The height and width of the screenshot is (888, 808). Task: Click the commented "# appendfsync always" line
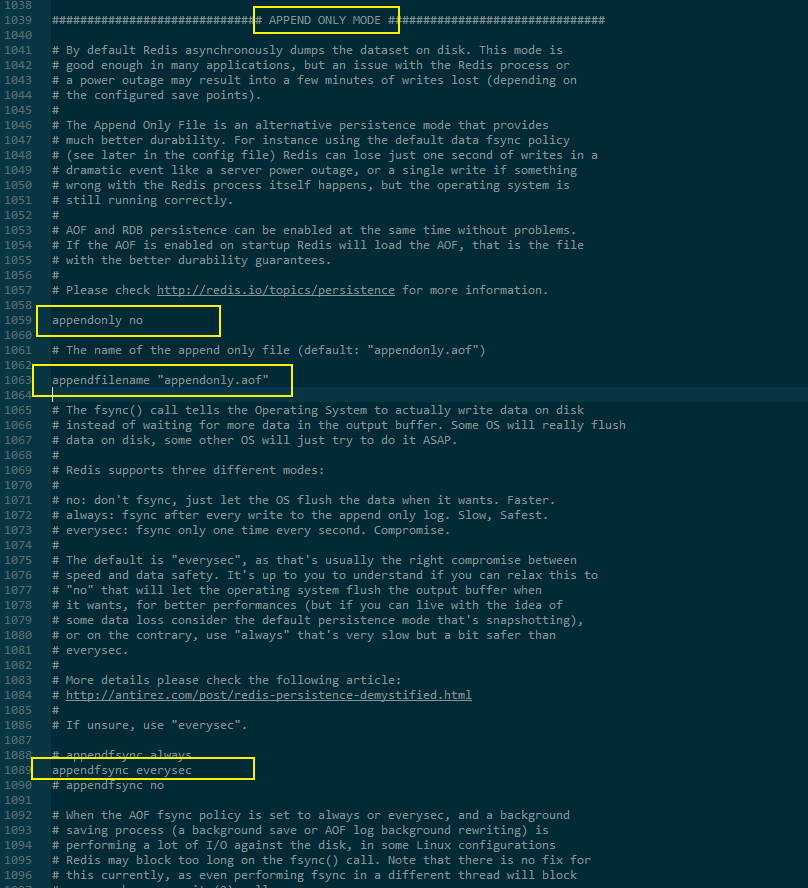tap(122, 755)
